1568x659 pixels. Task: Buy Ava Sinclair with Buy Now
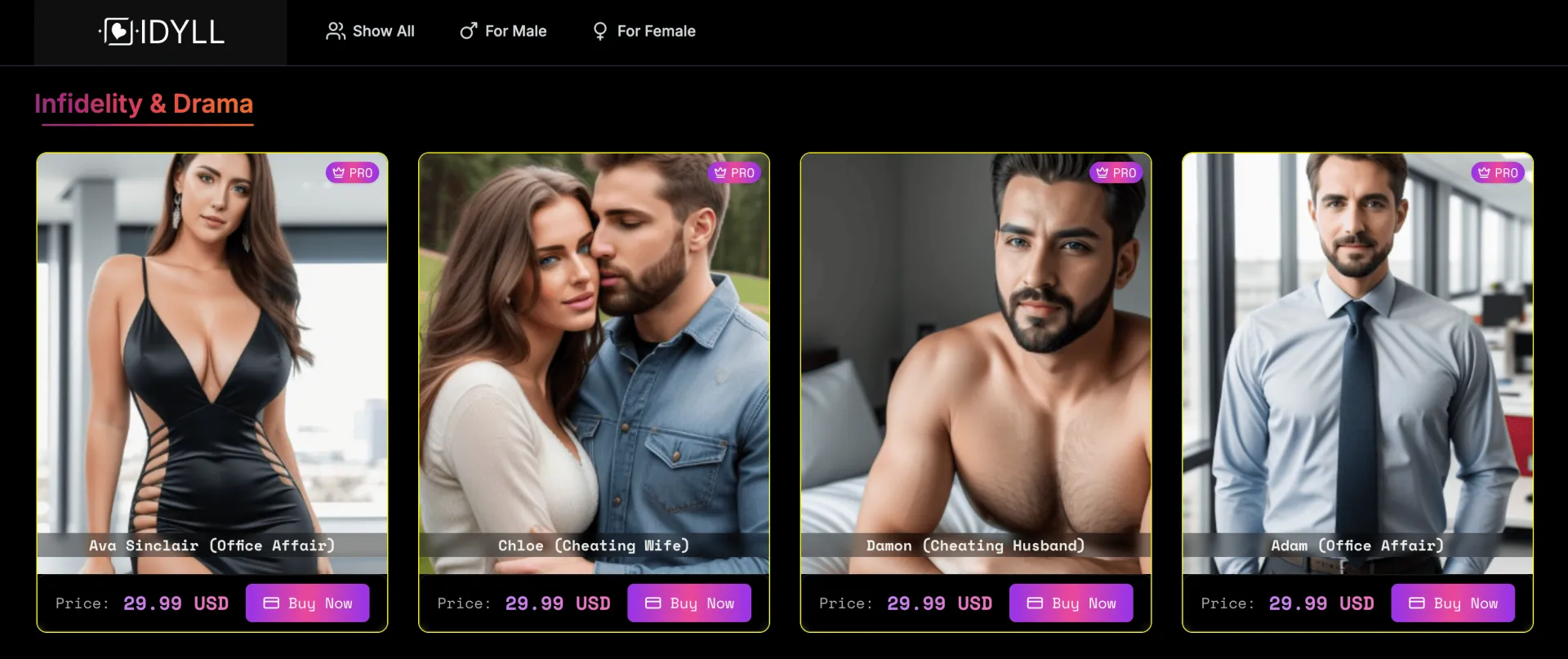pos(308,603)
